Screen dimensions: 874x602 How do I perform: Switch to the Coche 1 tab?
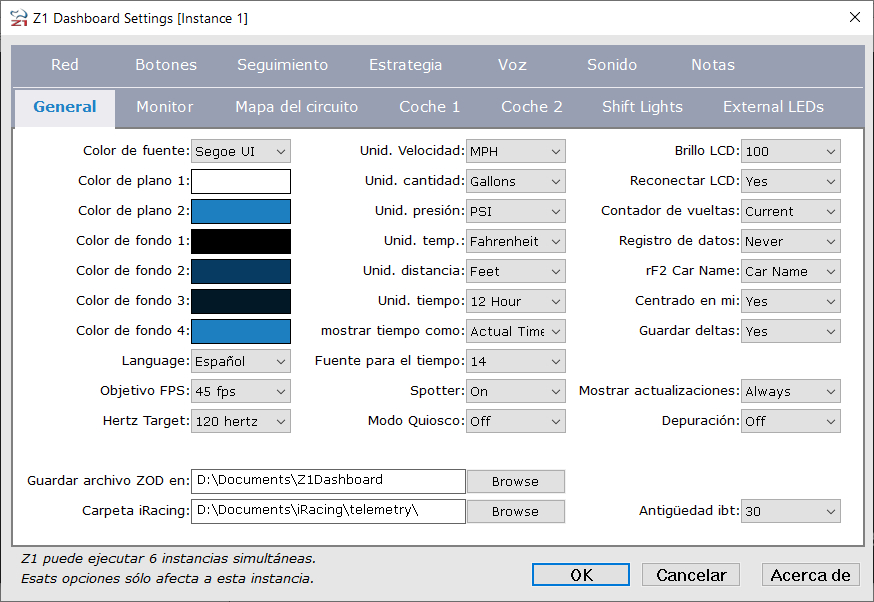click(429, 106)
